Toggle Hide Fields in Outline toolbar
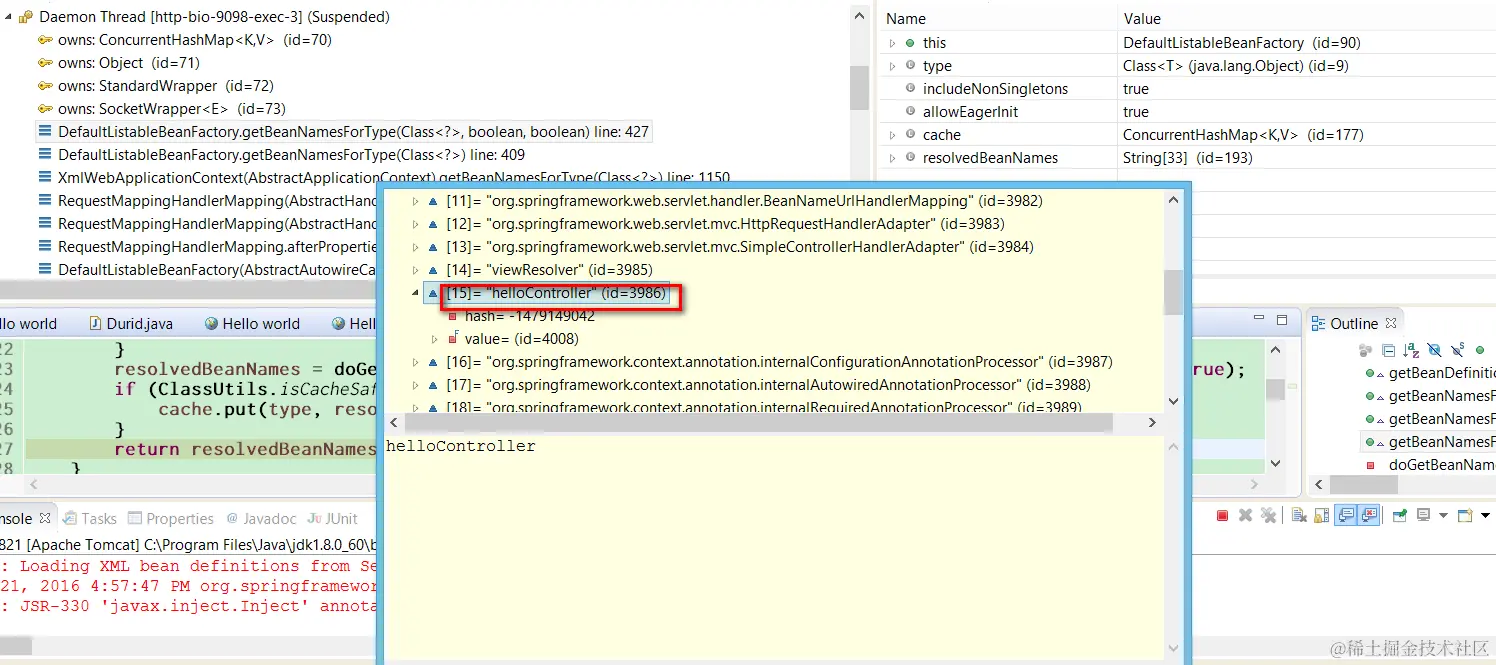 [1434, 350]
